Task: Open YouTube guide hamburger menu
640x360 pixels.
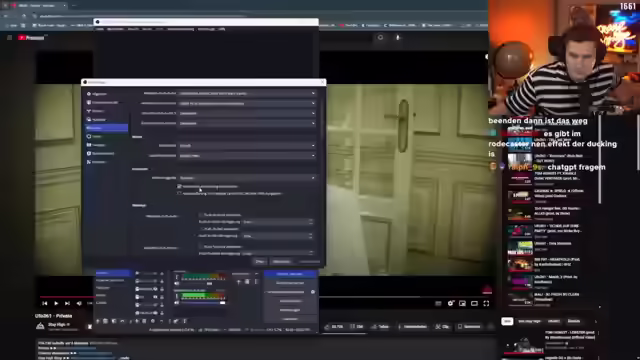Action: point(9,38)
